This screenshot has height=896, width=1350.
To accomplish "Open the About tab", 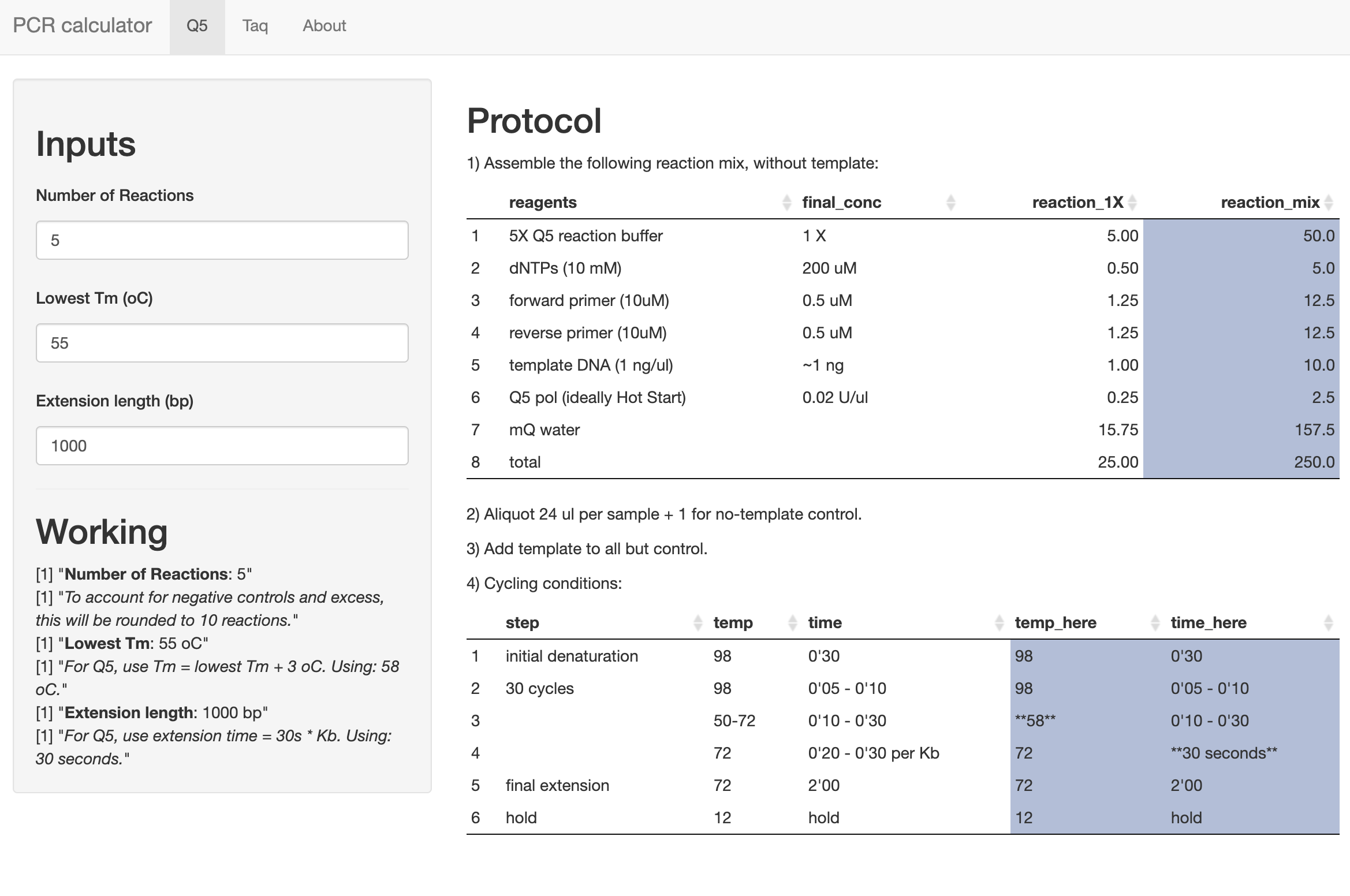I will (x=324, y=26).
